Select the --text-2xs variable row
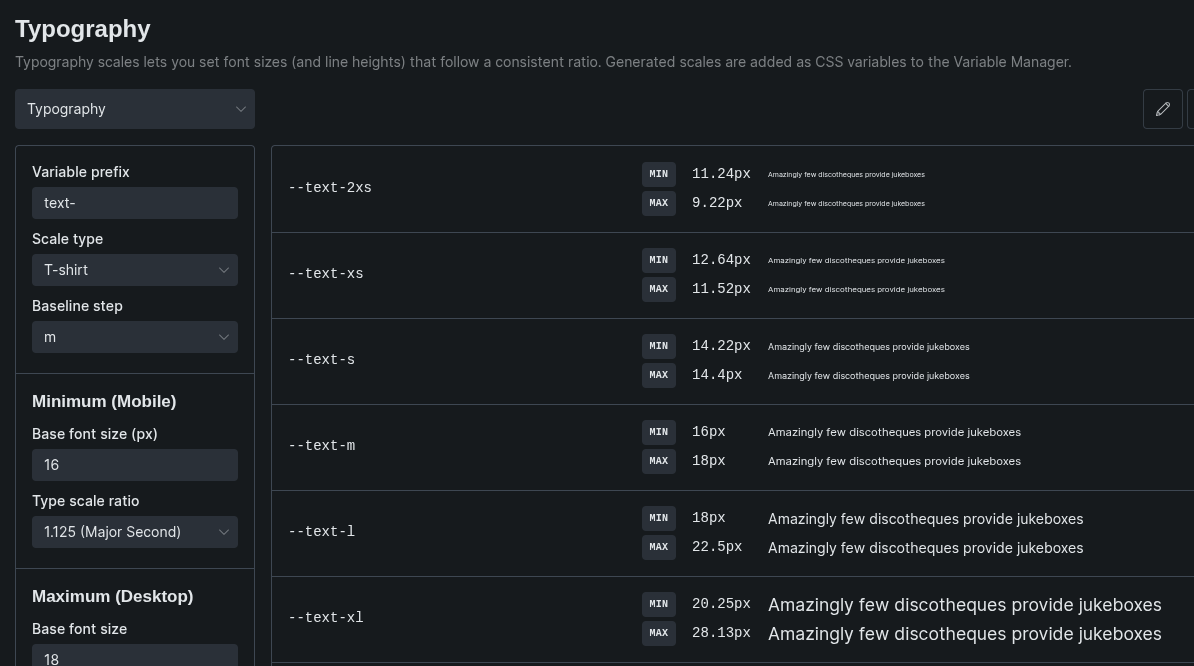 [x=330, y=188]
